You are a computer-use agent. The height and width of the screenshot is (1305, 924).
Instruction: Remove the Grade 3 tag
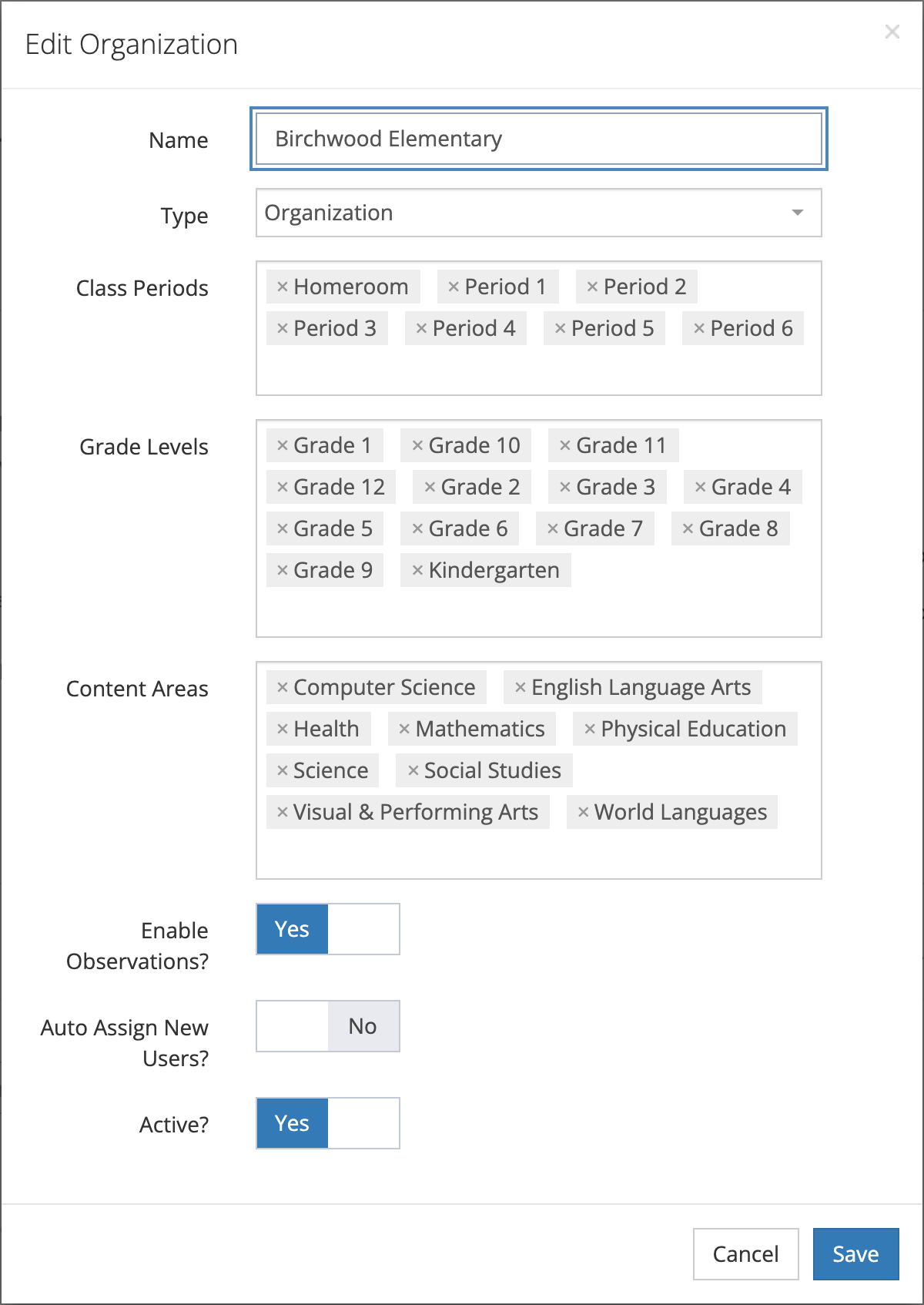pyautogui.click(x=565, y=488)
